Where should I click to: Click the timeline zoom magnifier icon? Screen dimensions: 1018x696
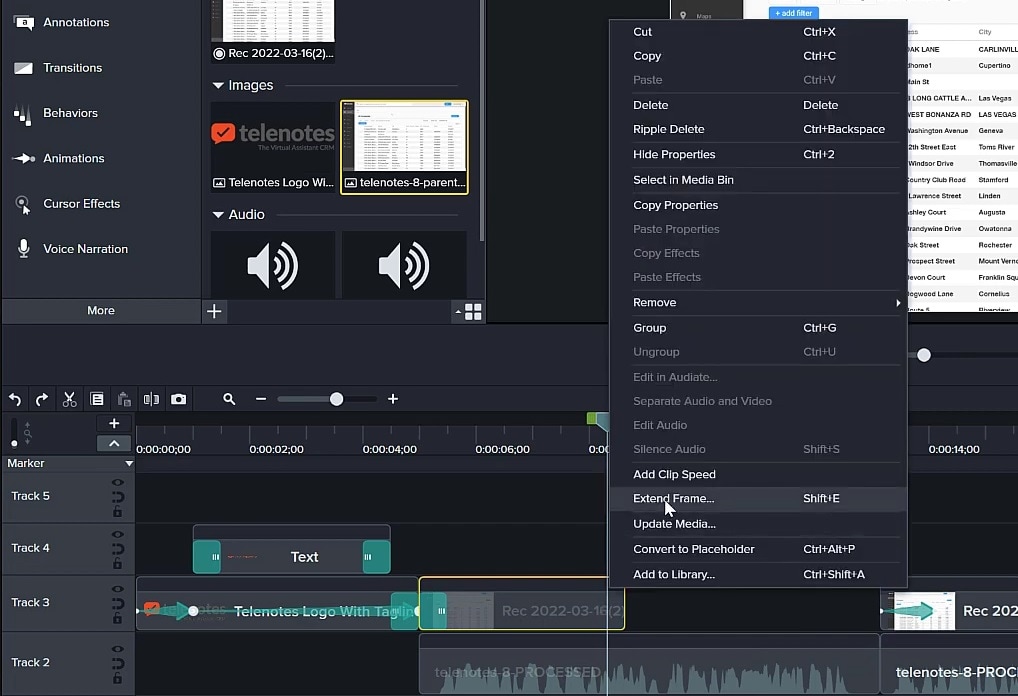pos(229,399)
